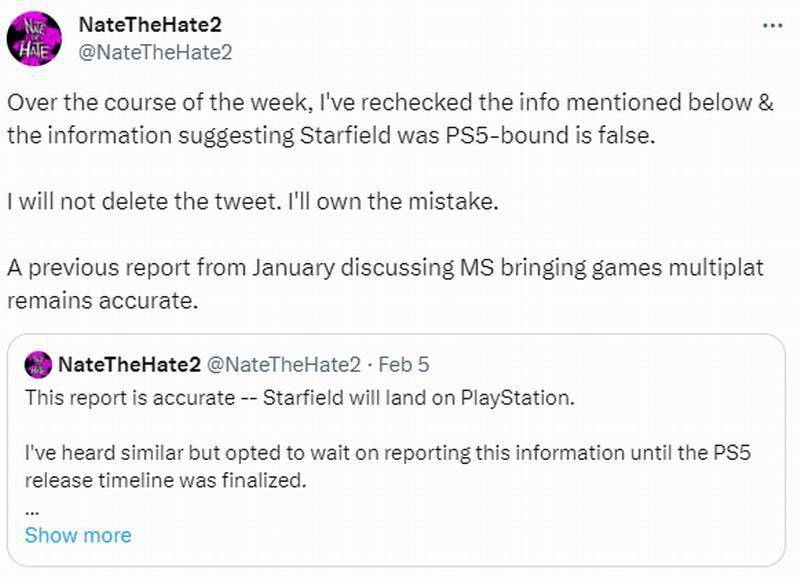Click the quoted tweet's bold NateTheHate2 name
Image resolution: width=800 pixels, height=578 pixels.
pos(130,364)
